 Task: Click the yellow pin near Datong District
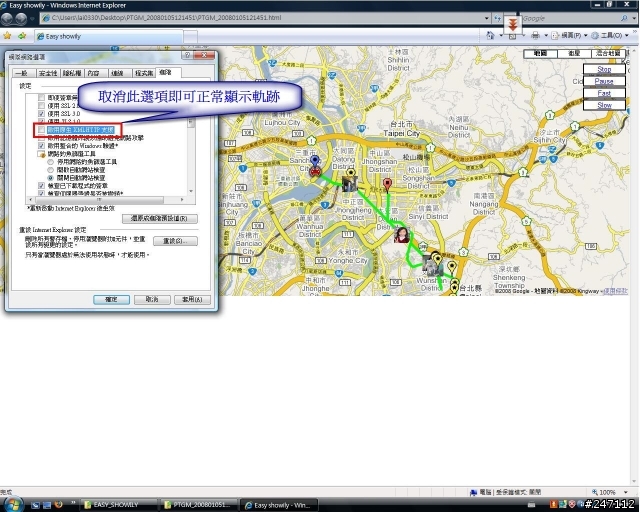(351, 174)
